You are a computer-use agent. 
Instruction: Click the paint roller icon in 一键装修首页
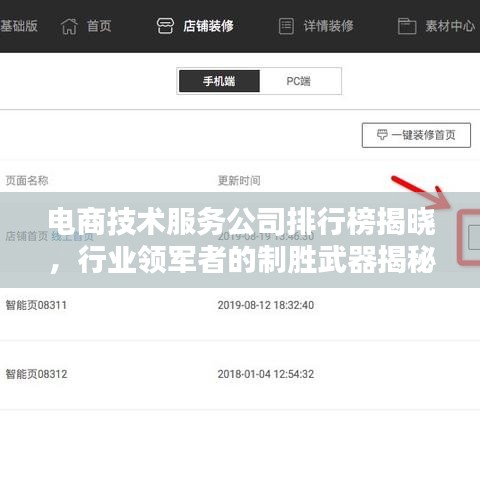382,135
